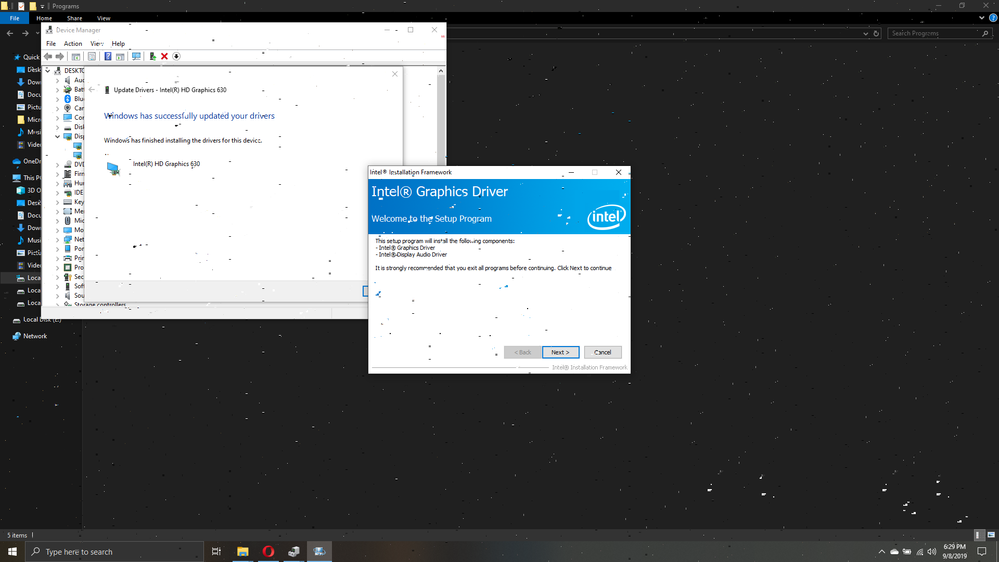Click Back arrow in Device Manager toolbar
The height and width of the screenshot is (562, 999).
click(48, 57)
